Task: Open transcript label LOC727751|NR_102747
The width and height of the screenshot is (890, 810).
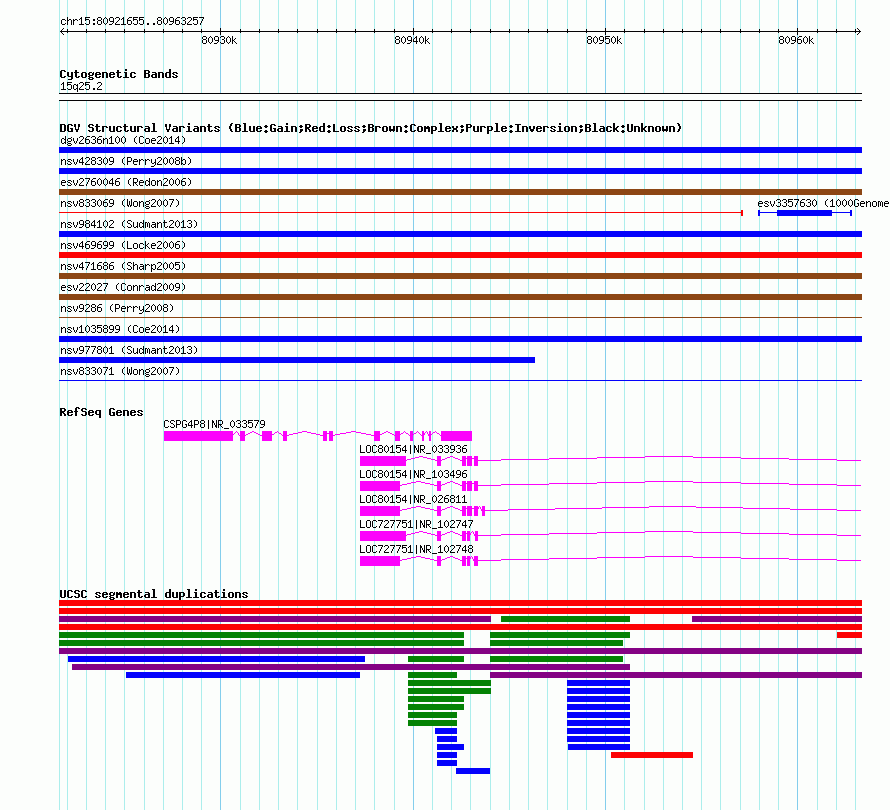Action: (416, 524)
